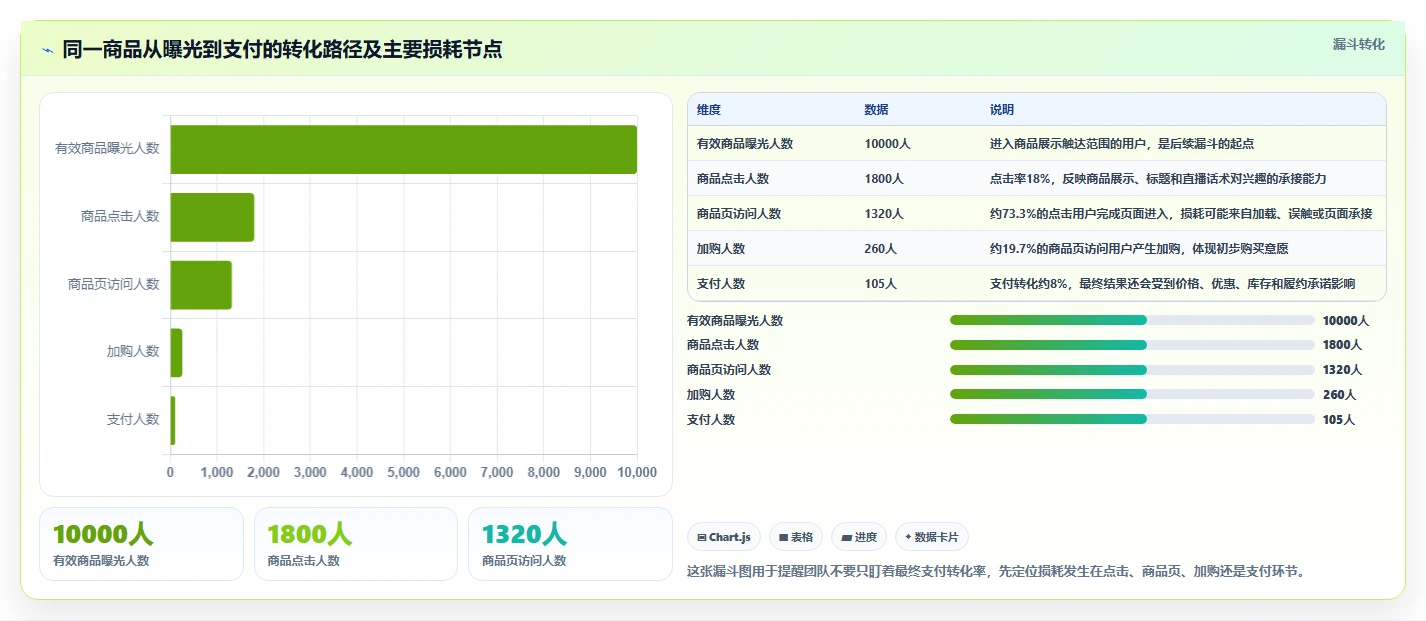The image size is (1426, 621).
Task: Click table value 260人
Action: pos(881,249)
